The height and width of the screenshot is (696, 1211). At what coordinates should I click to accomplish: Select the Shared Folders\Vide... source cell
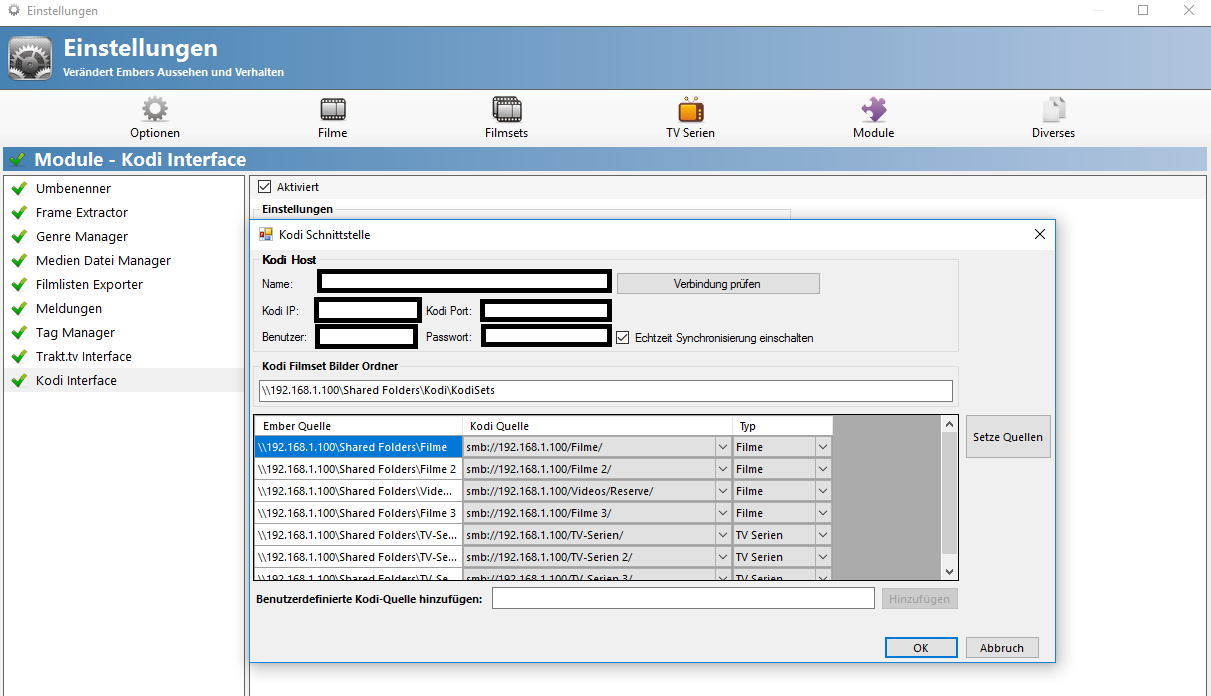coord(358,491)
